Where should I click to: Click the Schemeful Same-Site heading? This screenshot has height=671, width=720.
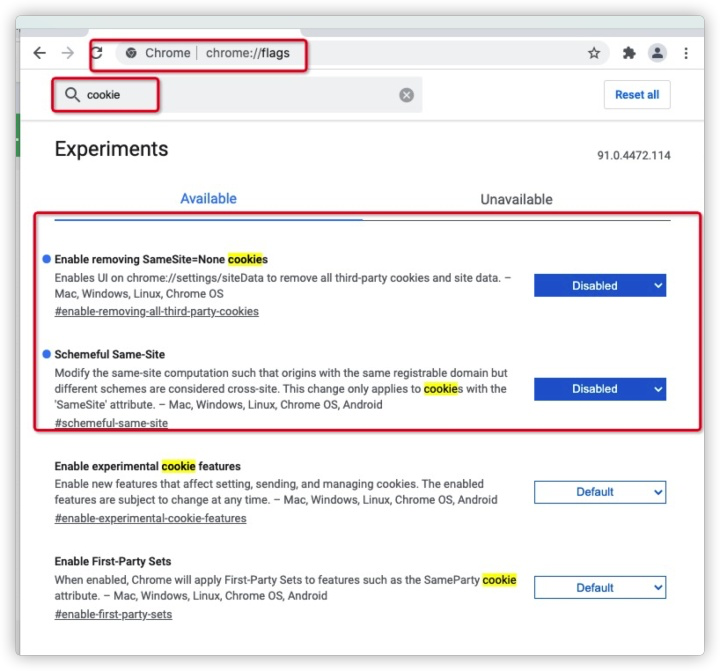(110, 355)
